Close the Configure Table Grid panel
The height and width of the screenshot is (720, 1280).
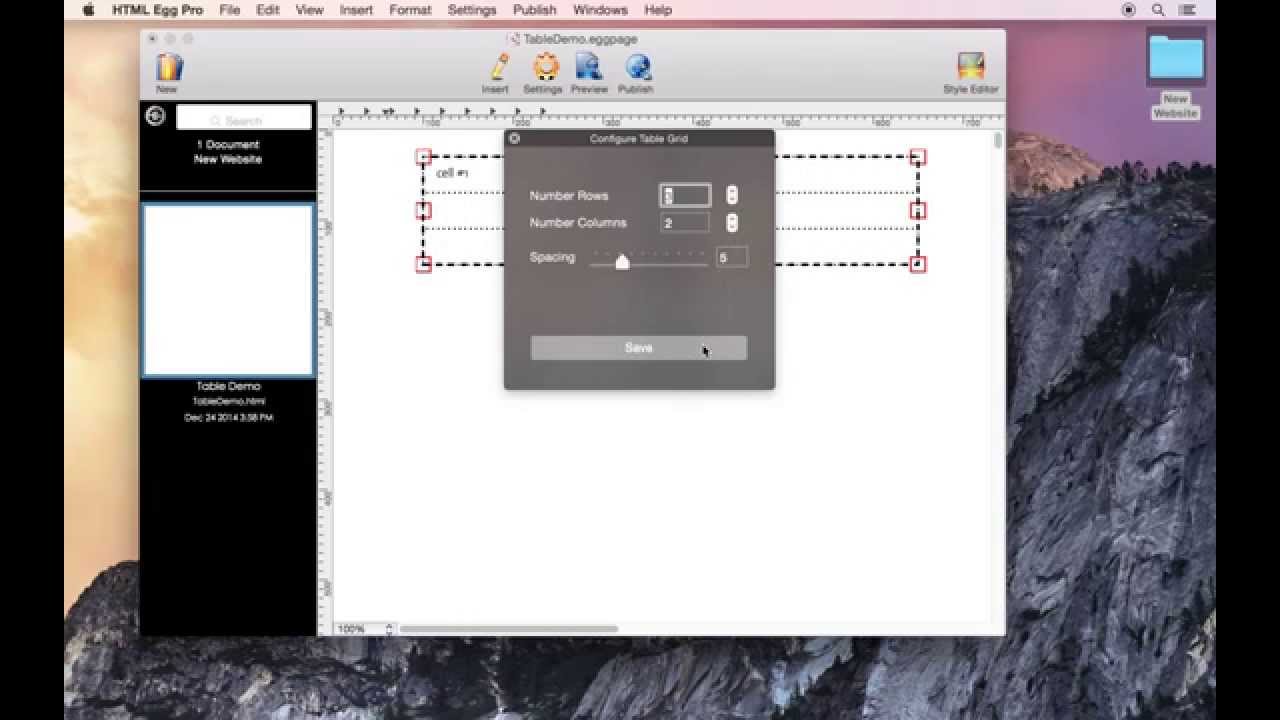click(x=514, y=138)
